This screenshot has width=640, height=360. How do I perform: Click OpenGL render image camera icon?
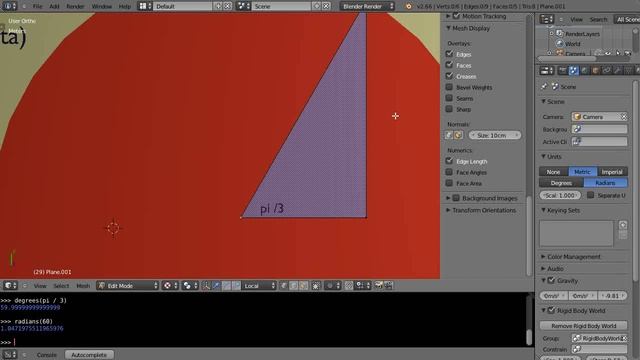[378, 286]
